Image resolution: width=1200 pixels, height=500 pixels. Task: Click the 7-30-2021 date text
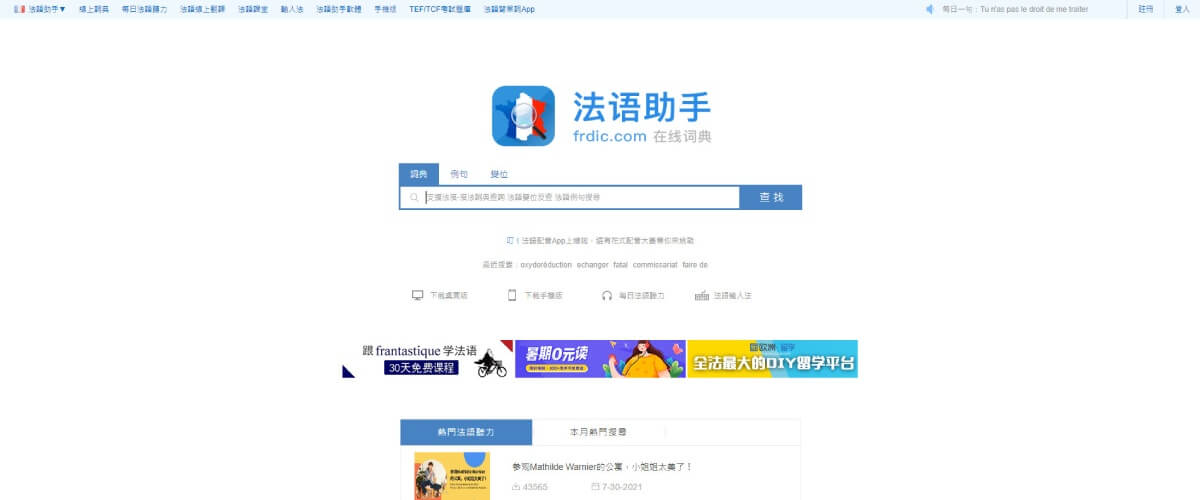[622, 487]
